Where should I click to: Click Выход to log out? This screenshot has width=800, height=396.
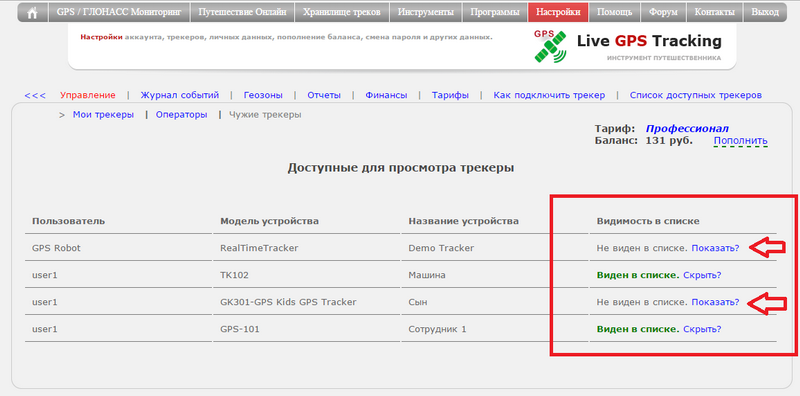click(x=765, y=12)
